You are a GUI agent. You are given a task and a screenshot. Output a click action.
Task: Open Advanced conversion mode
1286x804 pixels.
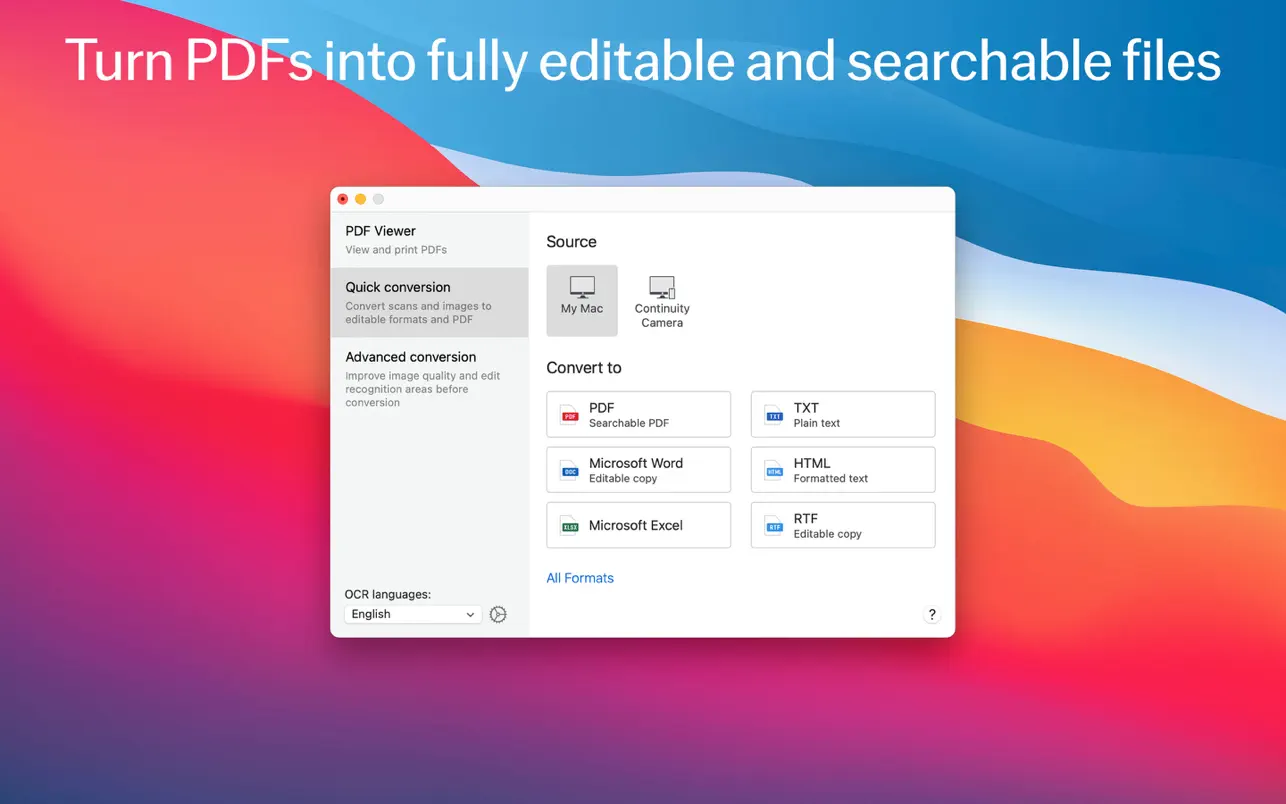(x=429, y=378)
